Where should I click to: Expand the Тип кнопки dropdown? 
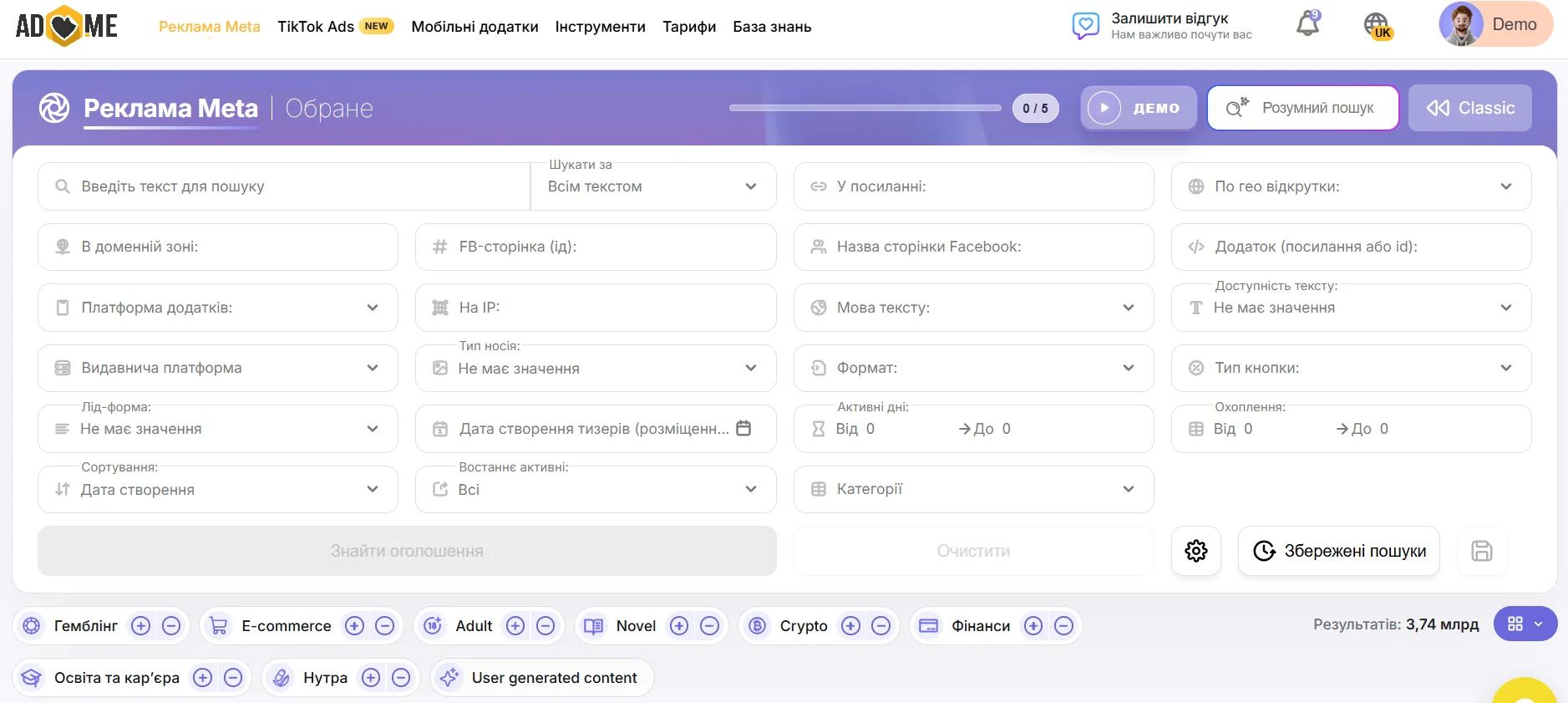1351,368
